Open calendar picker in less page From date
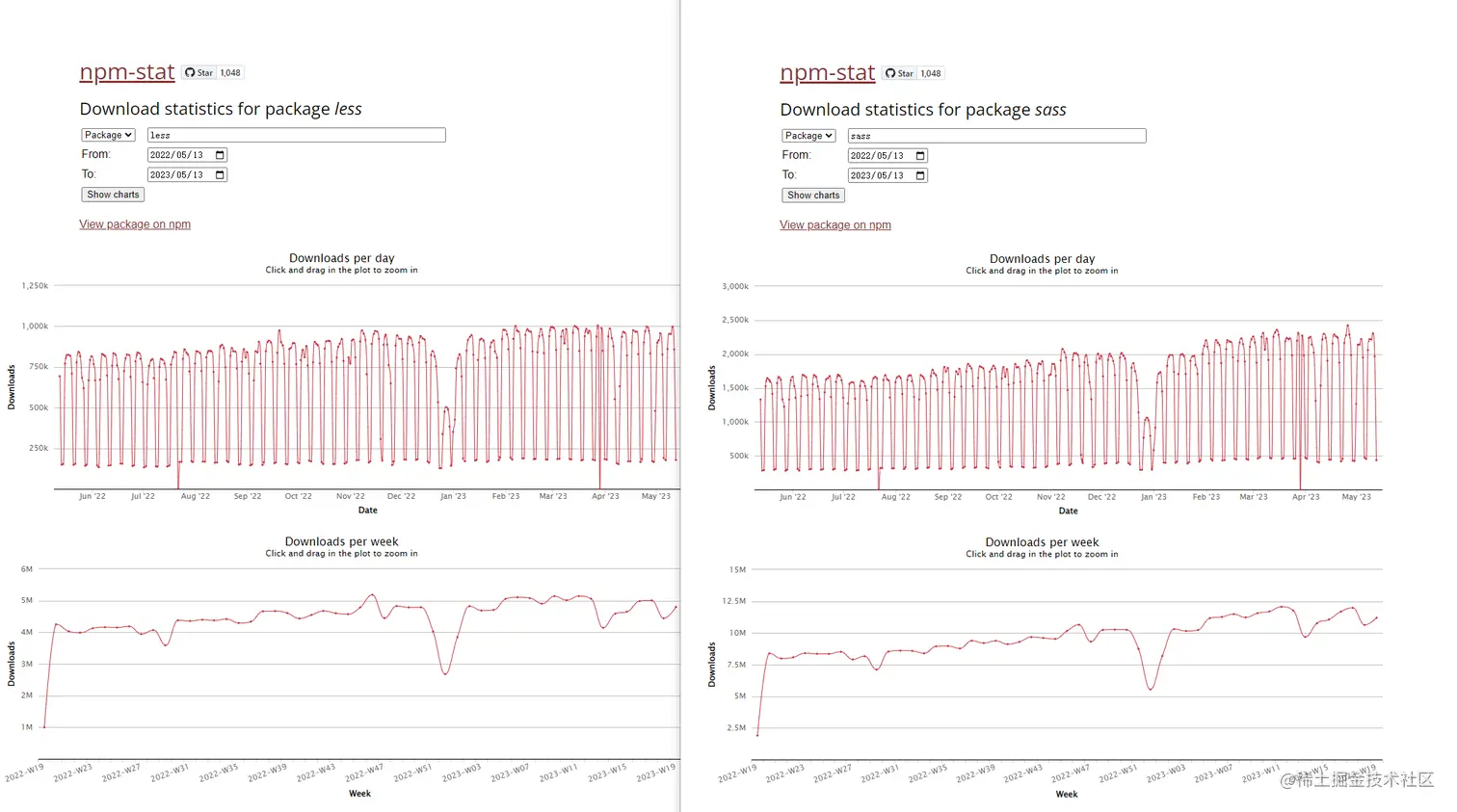 [x=220, y=155]
